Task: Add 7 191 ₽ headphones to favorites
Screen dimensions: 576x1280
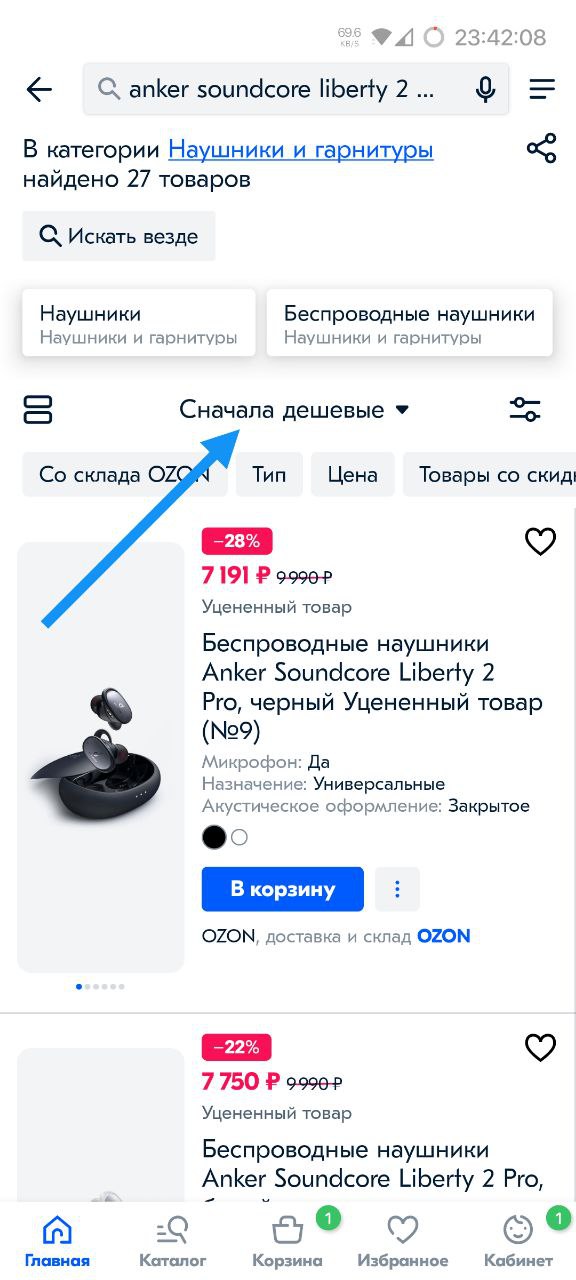Action: click(x=540, y=542)
